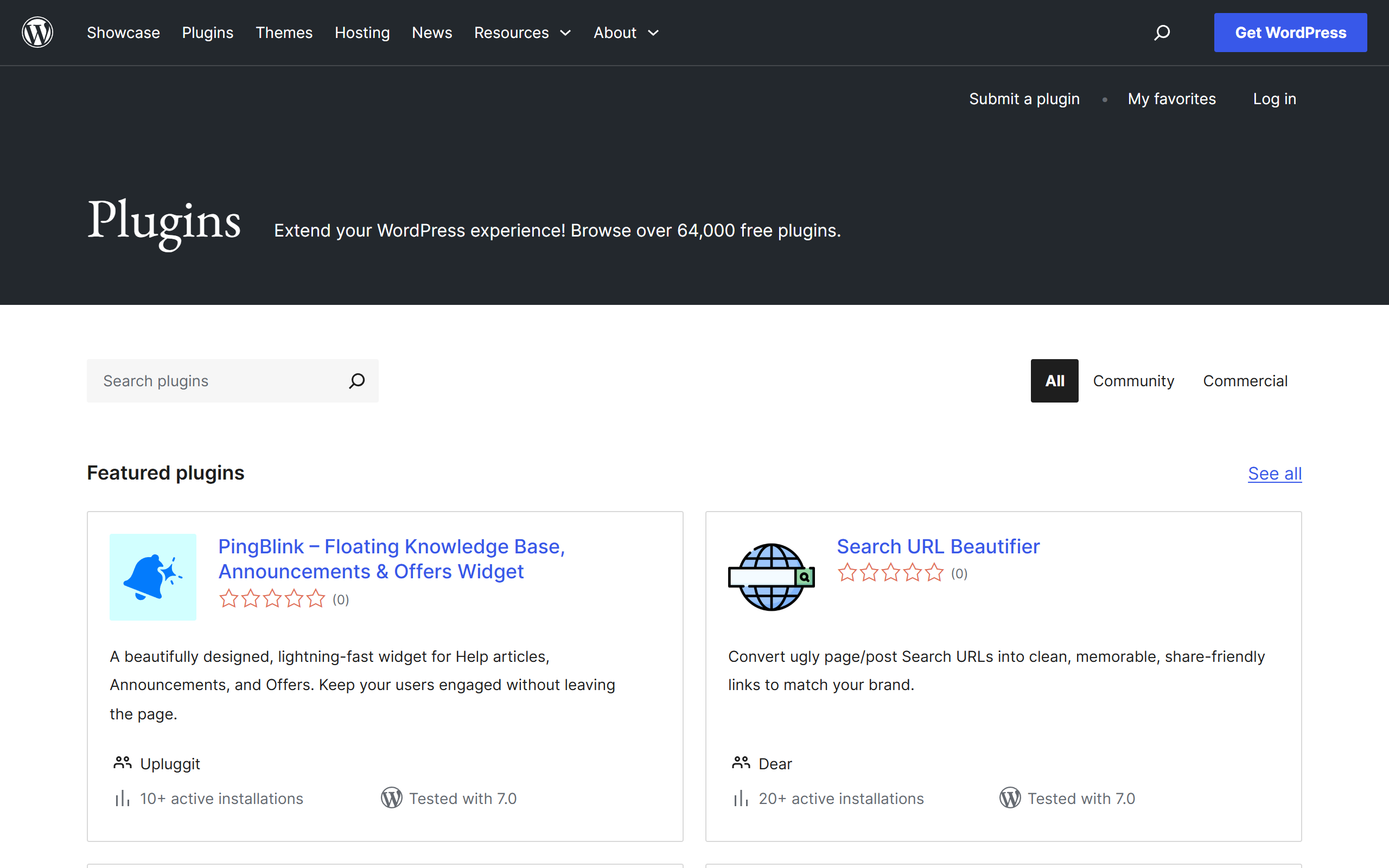Click the Search URL Beautifier (0) rating count
The width and height of the screenshot is (1389, 868).
[959, 573]
